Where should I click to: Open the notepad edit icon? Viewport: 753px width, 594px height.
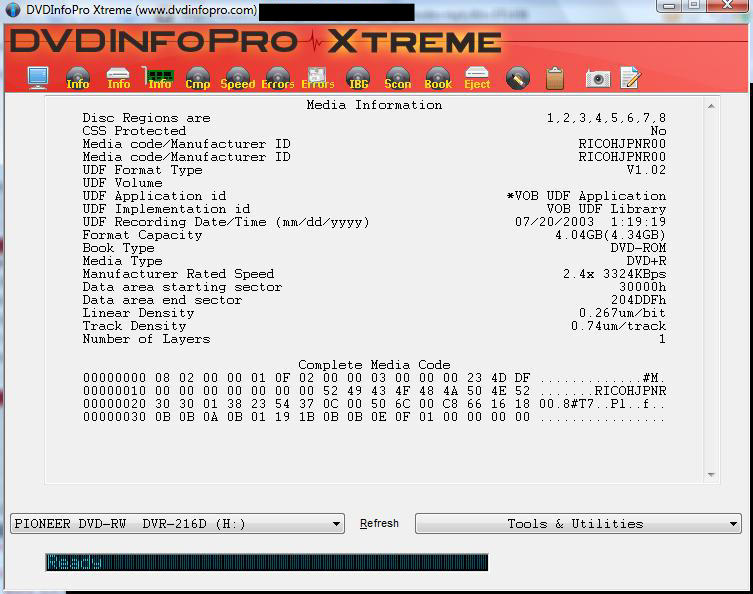coord(631,78)
